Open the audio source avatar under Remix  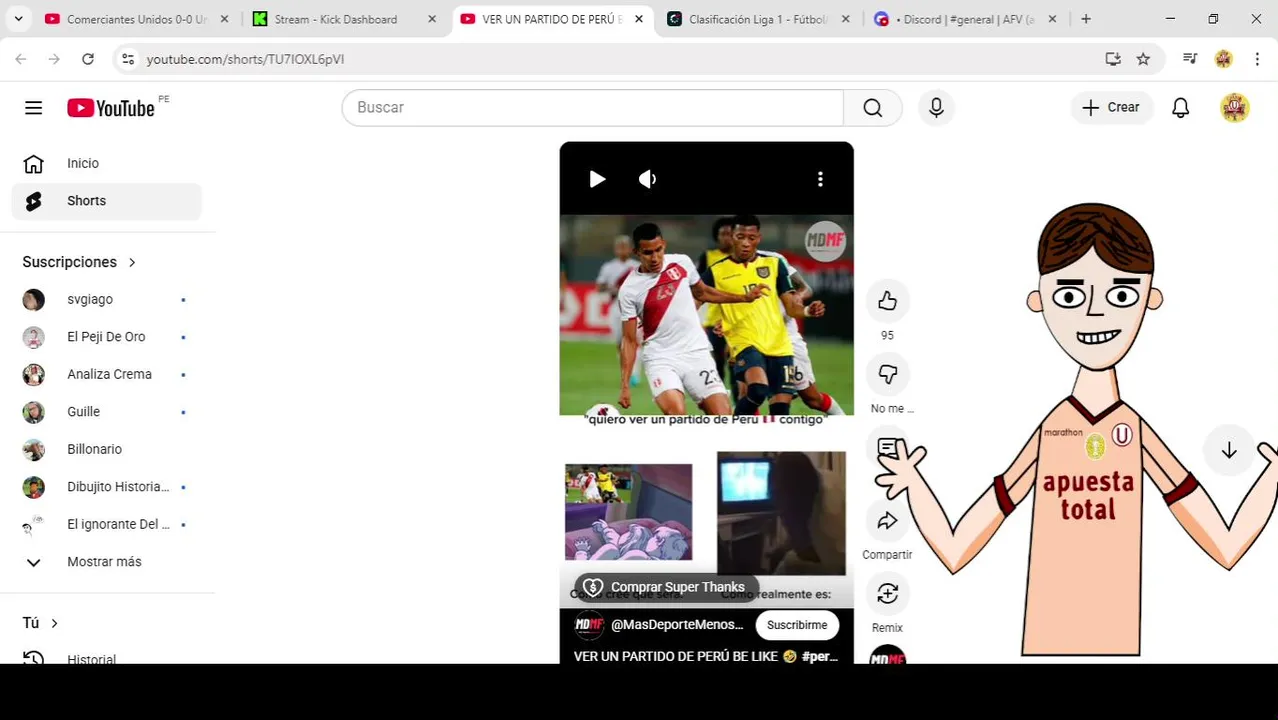(x=887, y=655)
